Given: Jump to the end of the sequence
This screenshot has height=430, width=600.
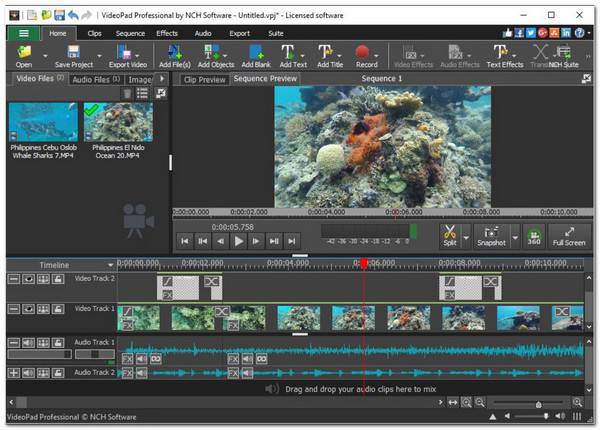Looking at the screenshot, I should coord(292,241).
